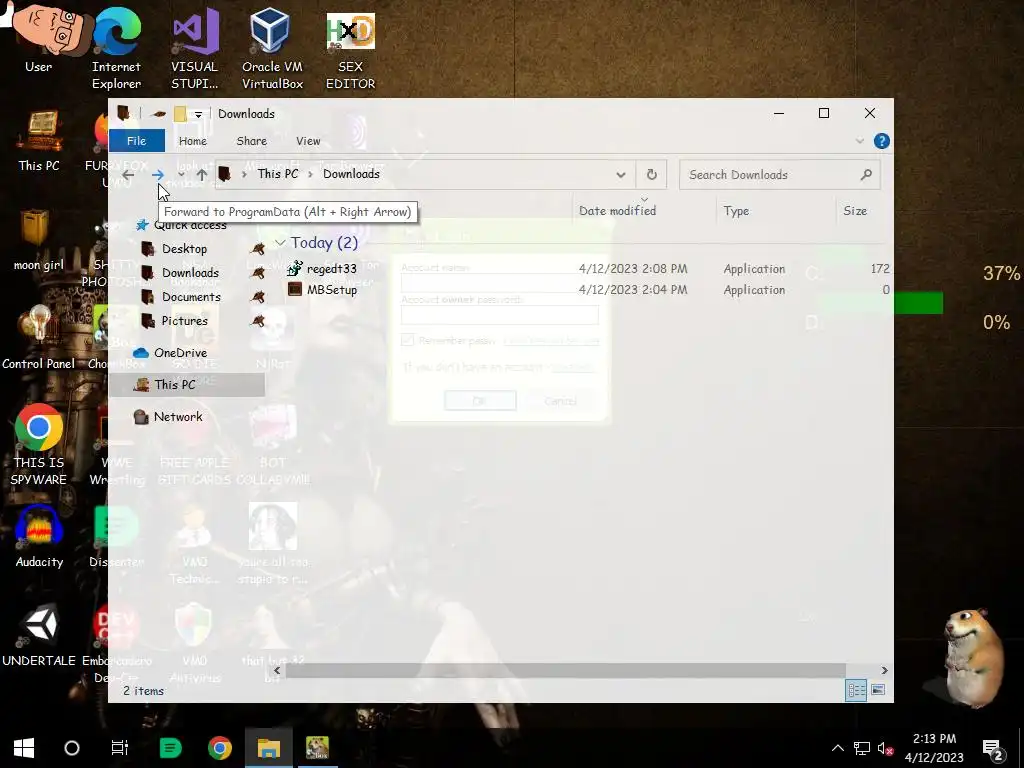Click Downloads breadcrumb in address bar
Viewport: 1024px width, 768px height.
pos(351,174)
